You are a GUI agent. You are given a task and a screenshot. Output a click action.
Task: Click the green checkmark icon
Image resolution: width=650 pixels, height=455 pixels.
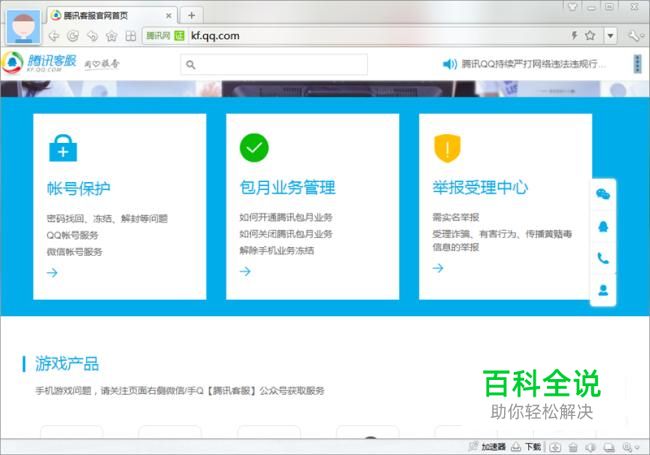click(254, 148)
